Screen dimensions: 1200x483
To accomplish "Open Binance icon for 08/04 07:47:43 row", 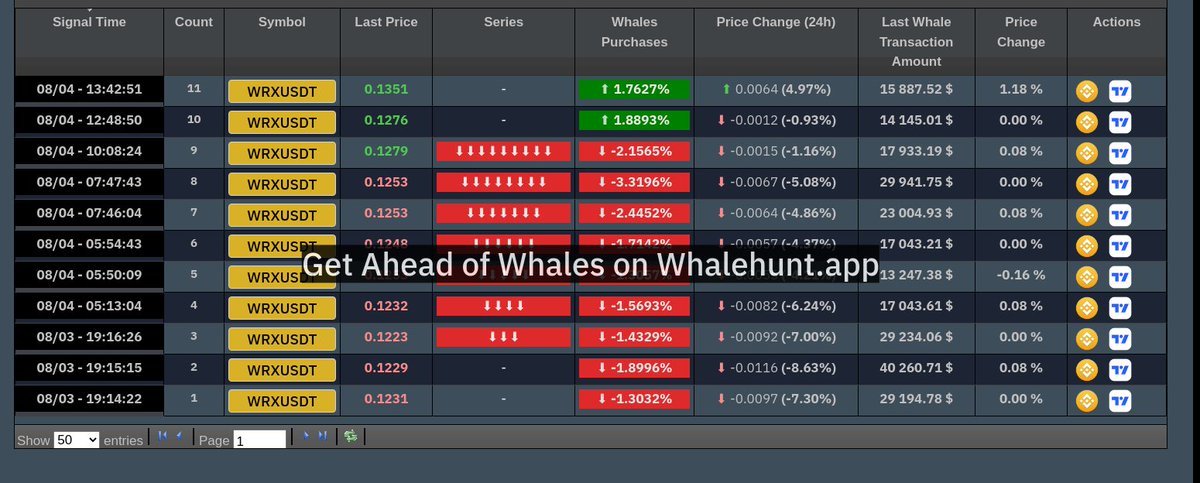I will 1087,185.
